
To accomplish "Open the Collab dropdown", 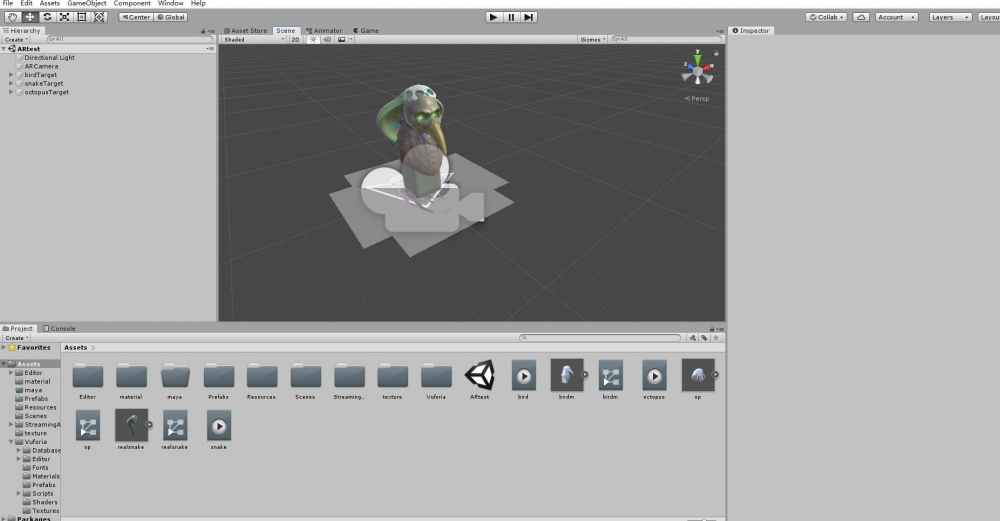I will pyautogui.click(x=827, y=17).
